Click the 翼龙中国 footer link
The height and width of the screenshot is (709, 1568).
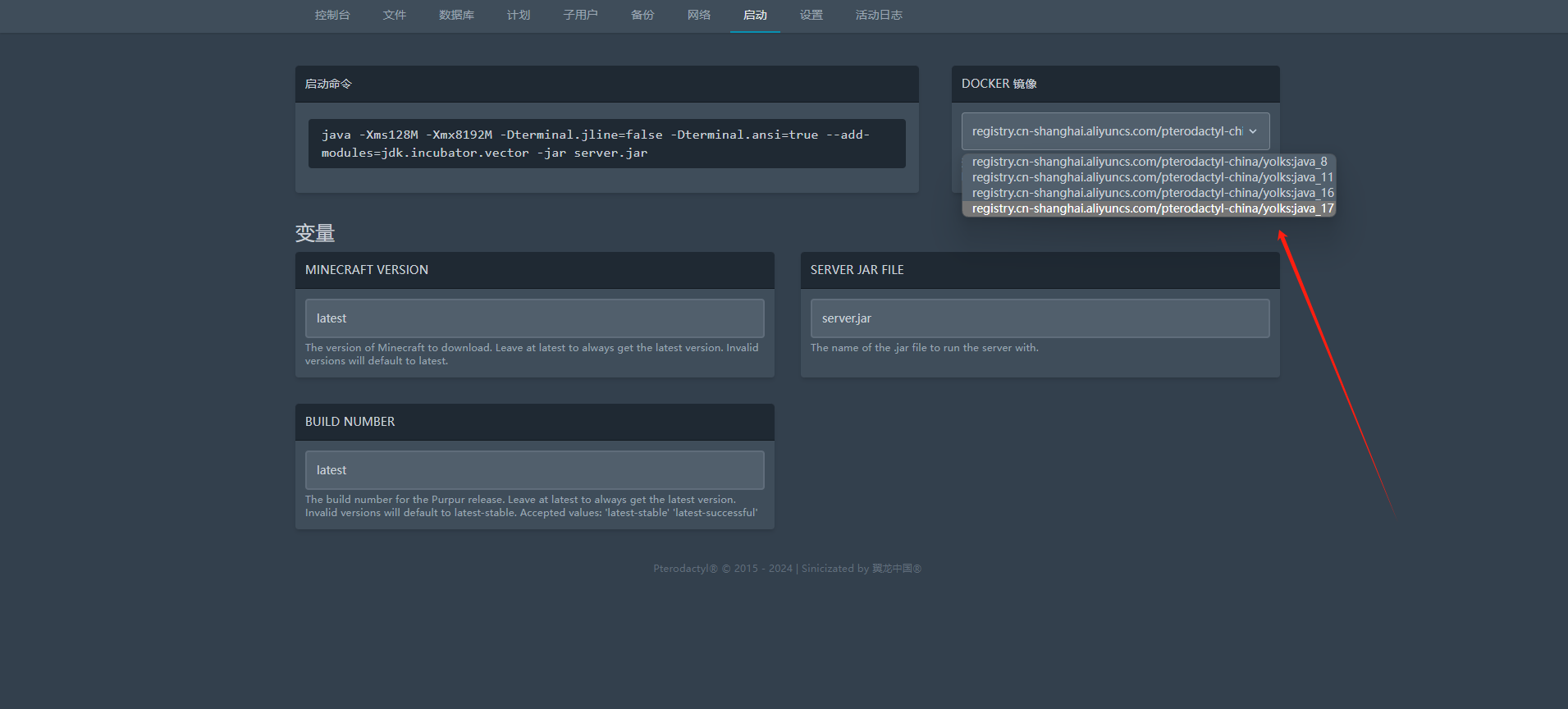897,569
